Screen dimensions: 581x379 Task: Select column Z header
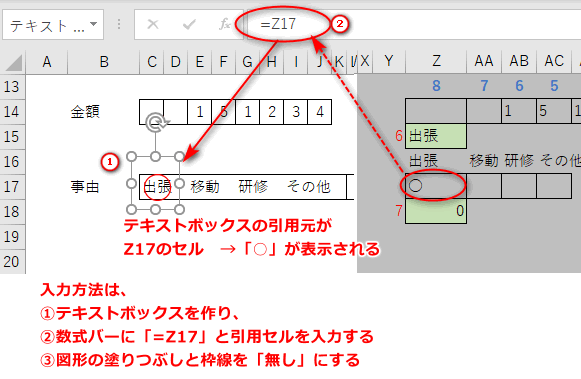pyautogui.click(x=436, y=61)
